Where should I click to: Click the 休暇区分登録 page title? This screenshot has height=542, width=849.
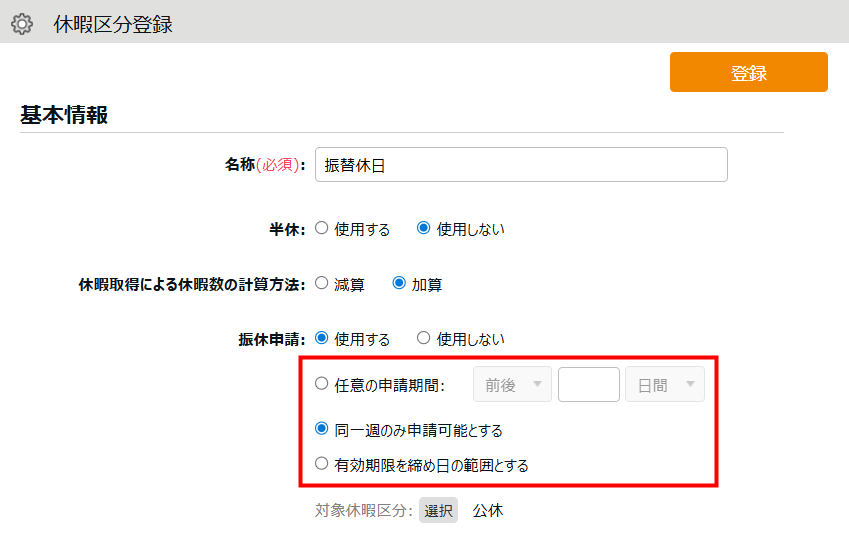(113, 24)
